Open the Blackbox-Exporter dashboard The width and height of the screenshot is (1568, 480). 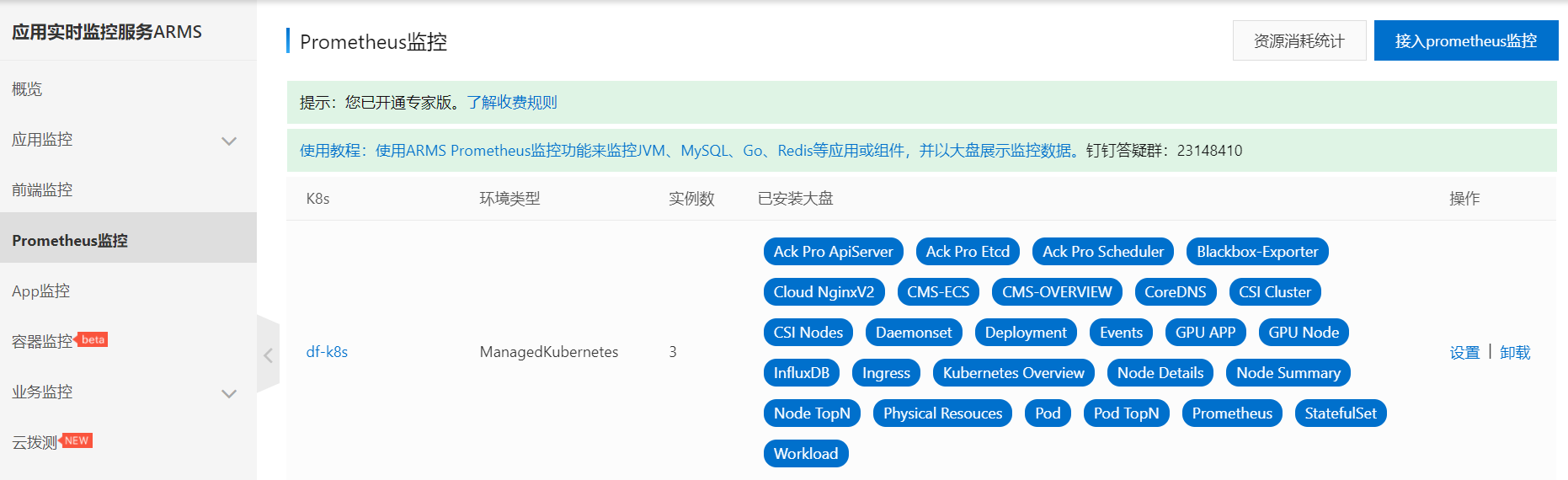tap(1257, 252)
